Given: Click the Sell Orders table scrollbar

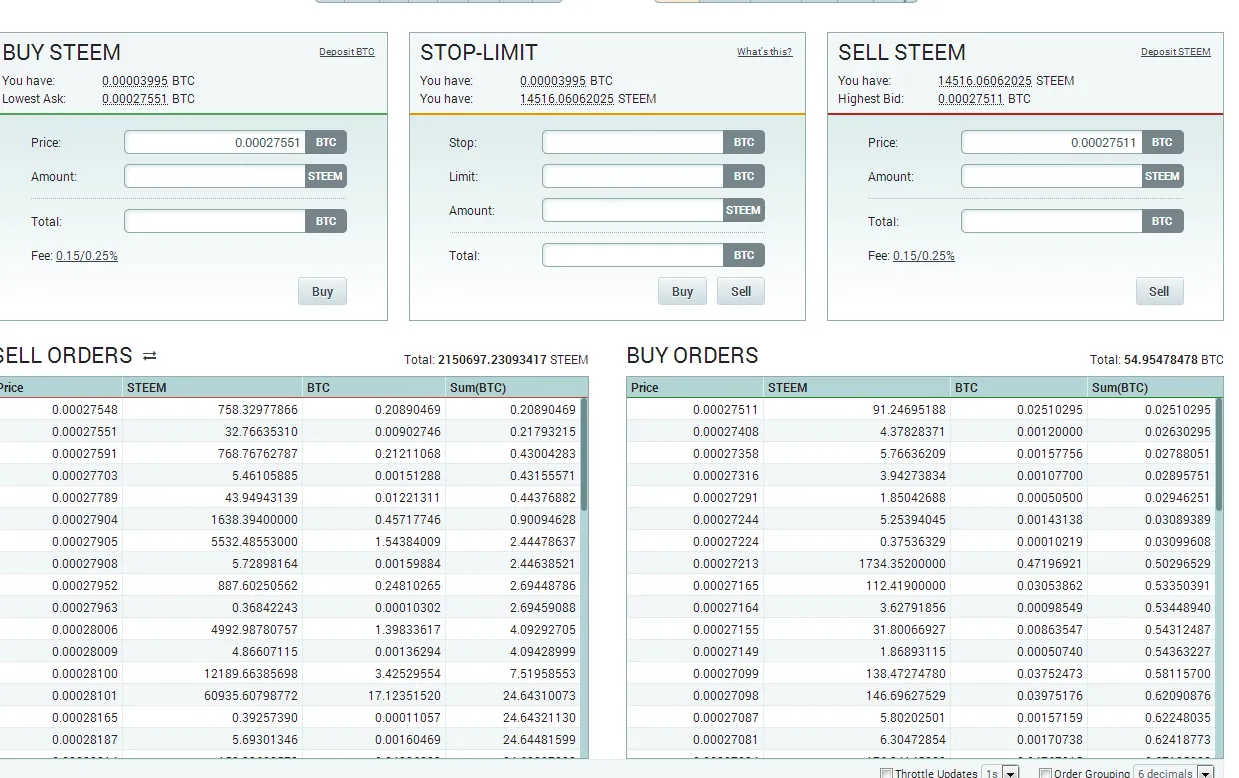Looking at the screenshot, I should pos(584,455).
